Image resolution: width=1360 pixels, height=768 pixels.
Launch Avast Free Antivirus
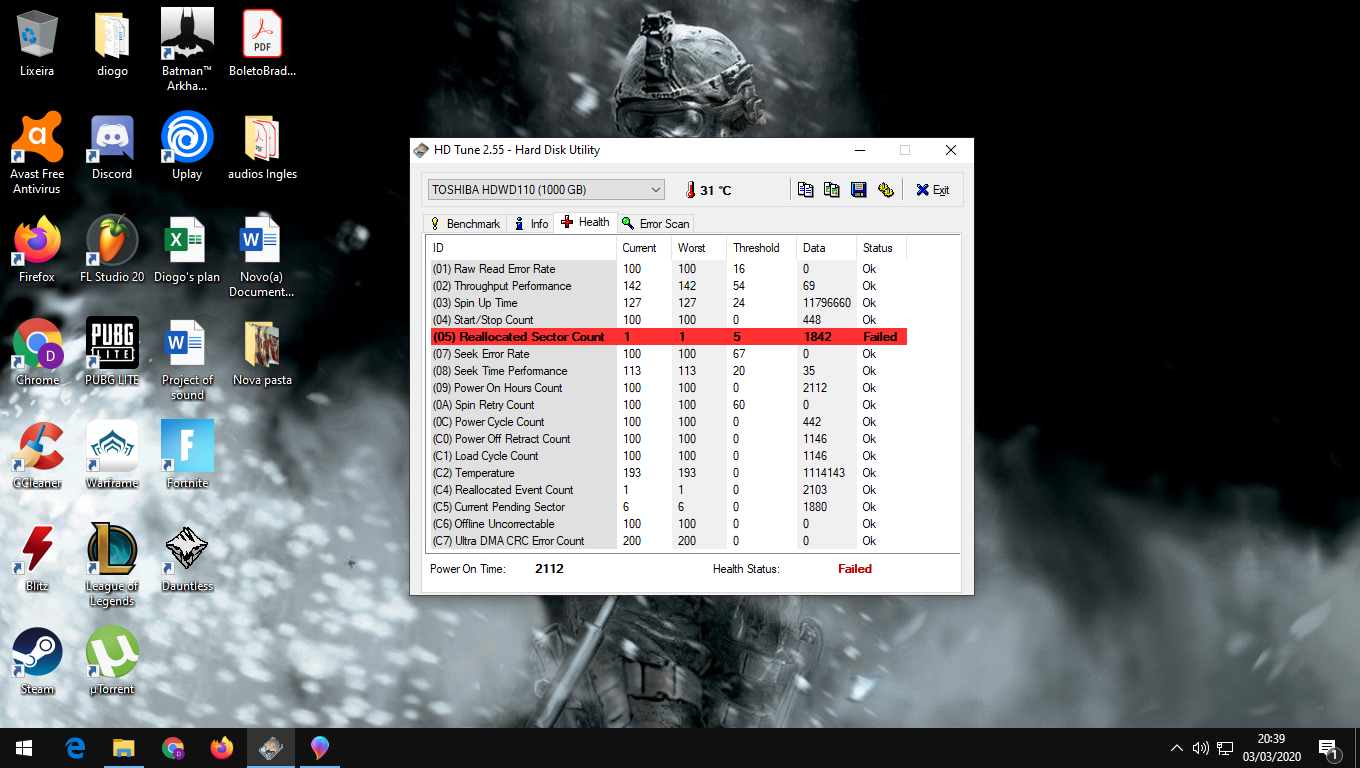pos(37,153)
